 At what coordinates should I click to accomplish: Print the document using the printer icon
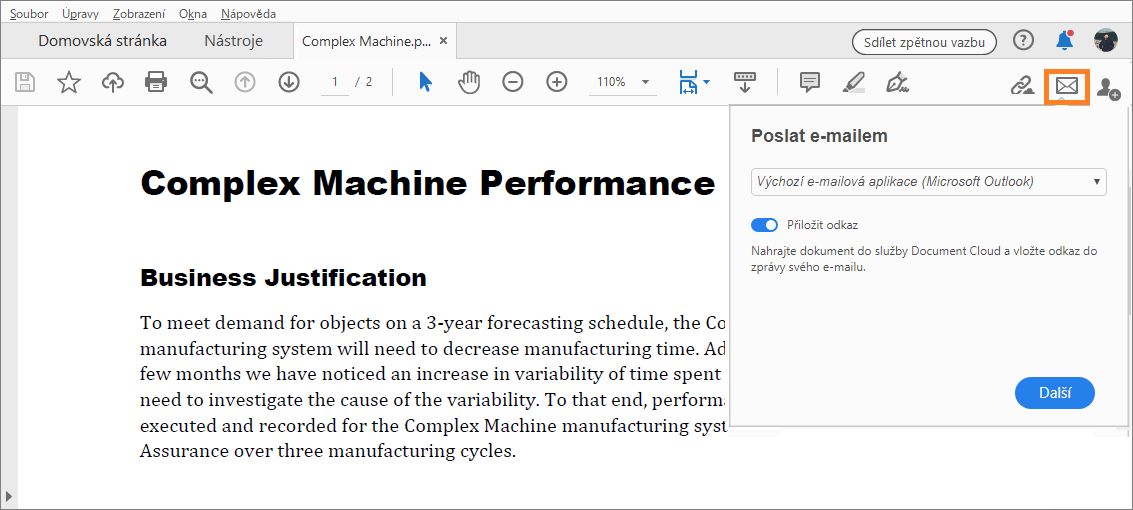(156, 82)
